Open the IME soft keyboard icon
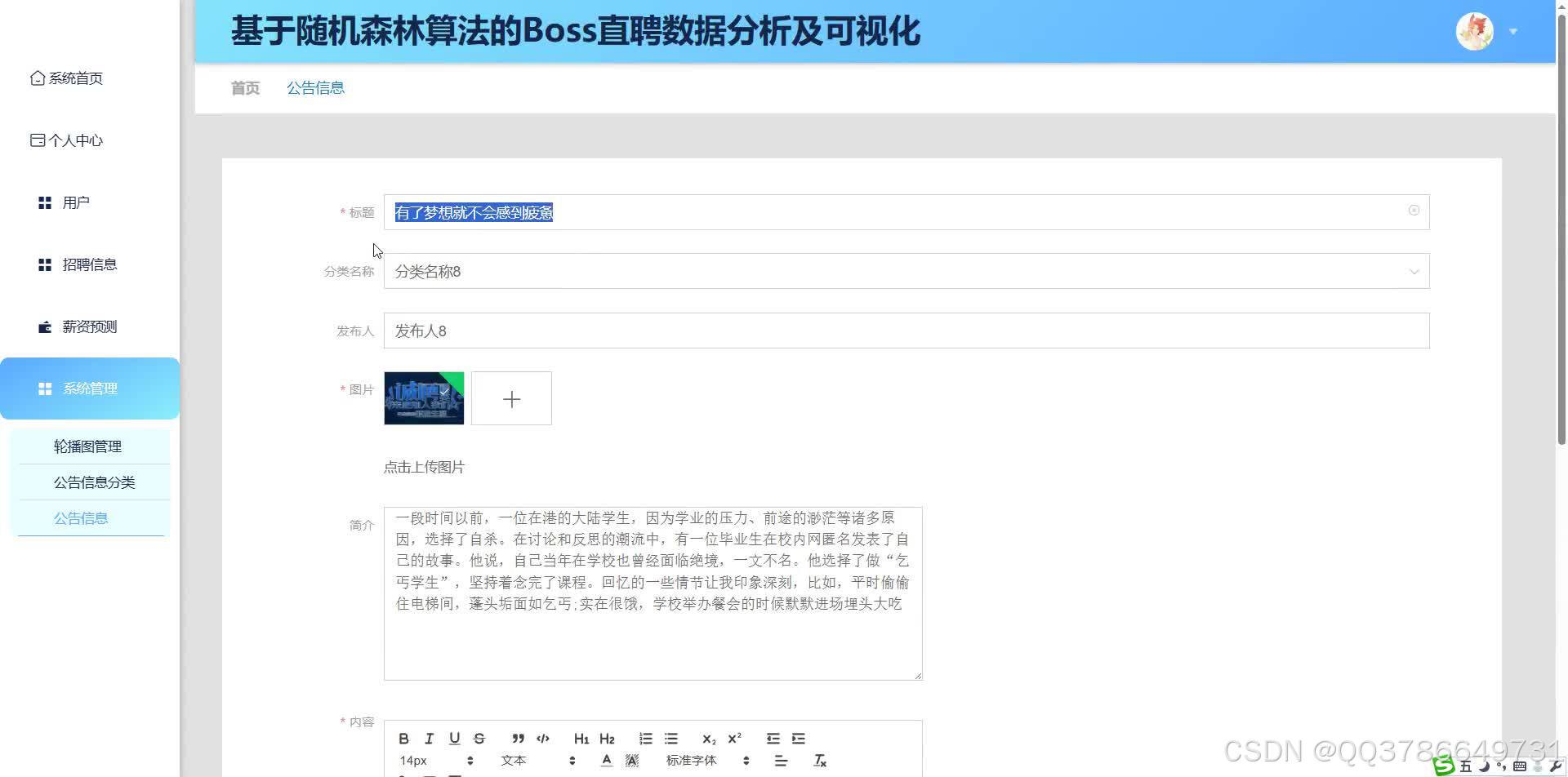This screenshot has height=777, width=1568. click(x=1520, y=766)
